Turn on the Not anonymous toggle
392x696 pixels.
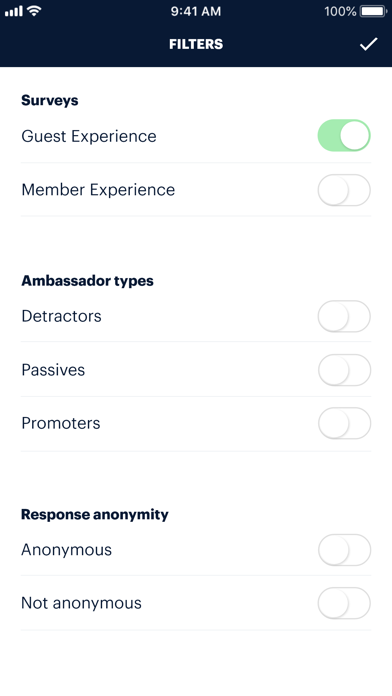tap(344, 603)
